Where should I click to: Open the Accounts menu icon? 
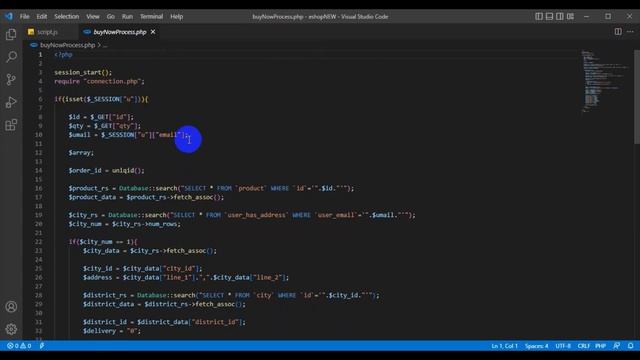[11, 307]
